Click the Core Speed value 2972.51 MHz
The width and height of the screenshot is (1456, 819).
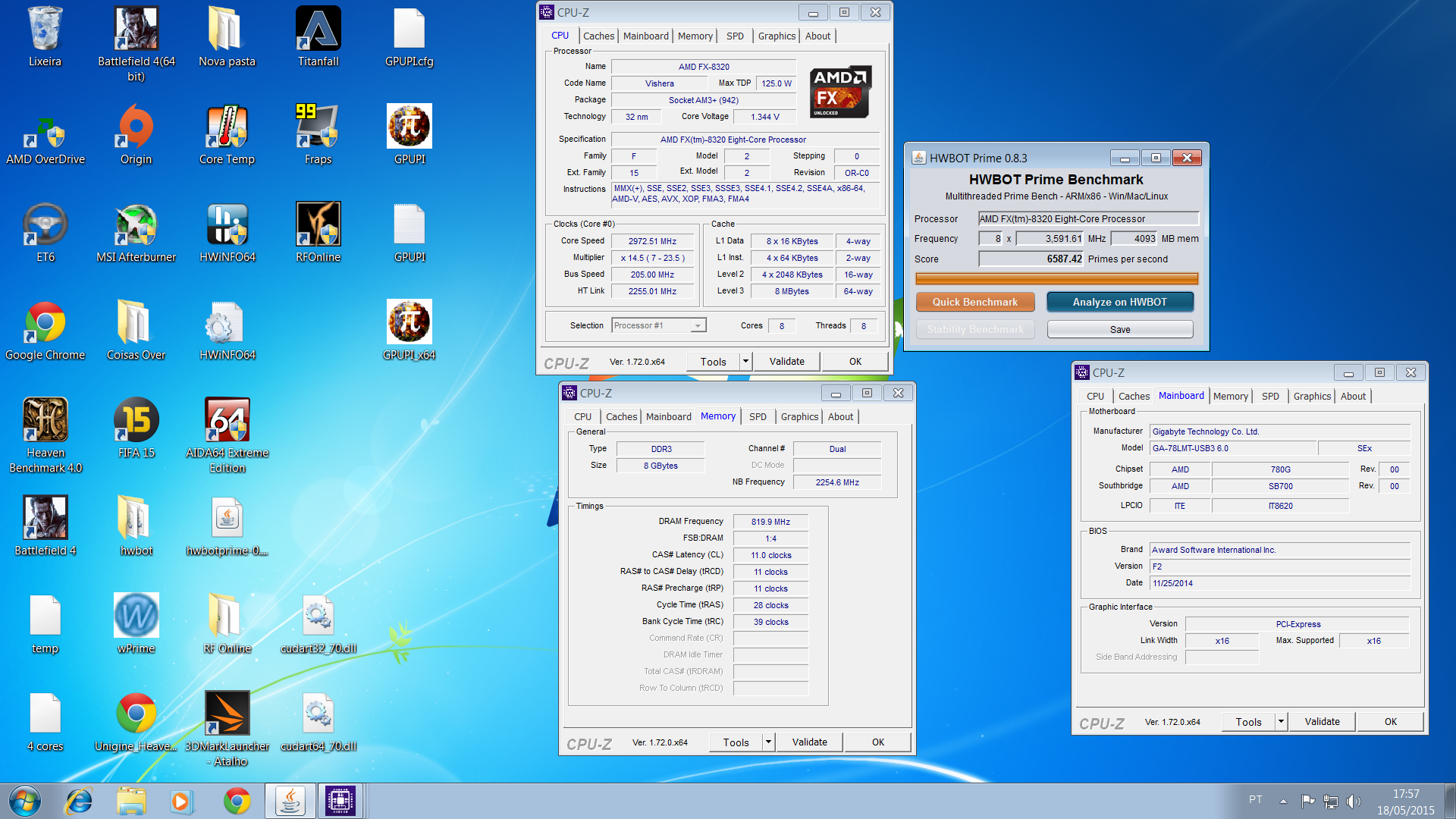(652, 241)
